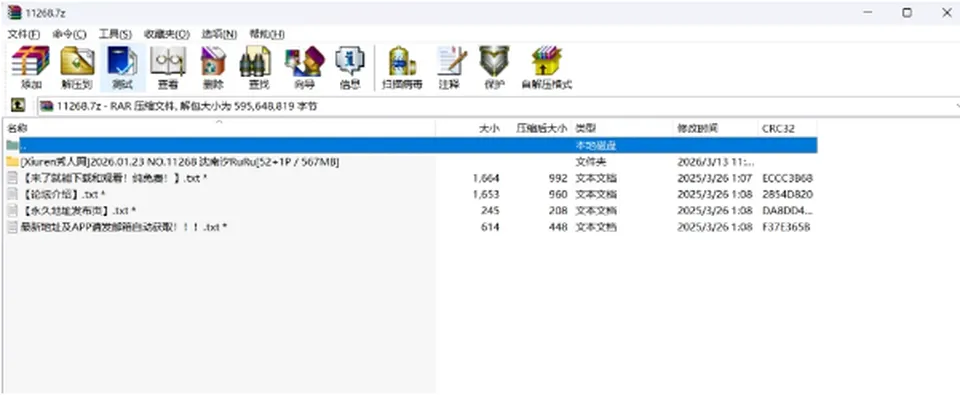The height and width of the screenshot is (395, 960).
Task: Click the CRC32 value ECCC3B68
Action: coord(787,178)
